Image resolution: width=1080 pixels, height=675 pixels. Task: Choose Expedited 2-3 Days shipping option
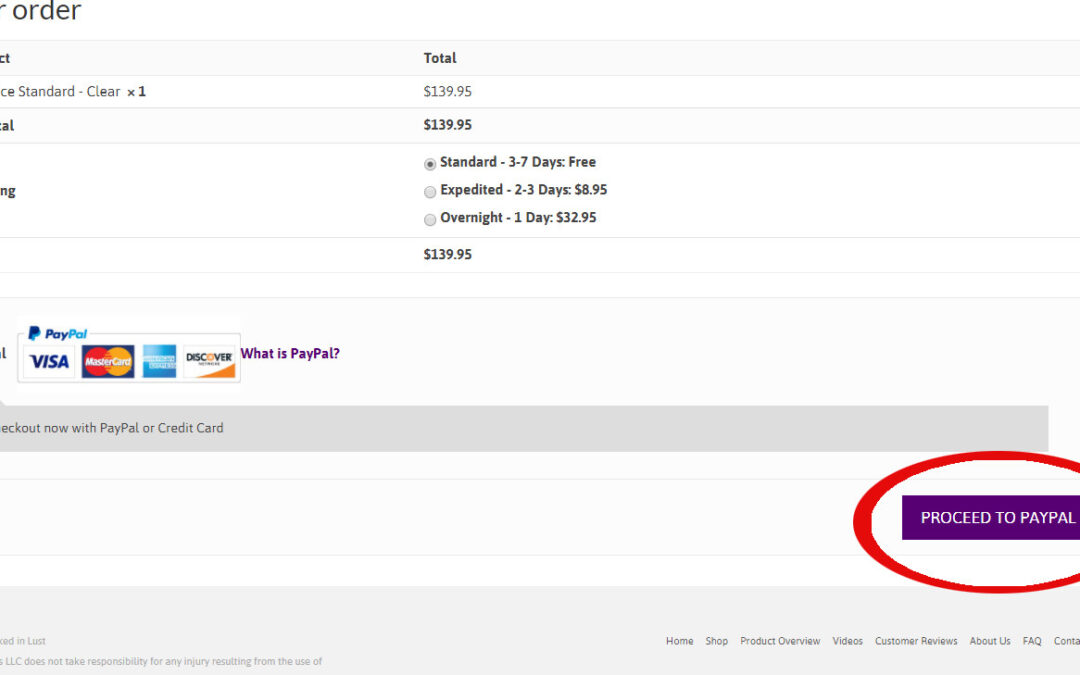point(430,191)
